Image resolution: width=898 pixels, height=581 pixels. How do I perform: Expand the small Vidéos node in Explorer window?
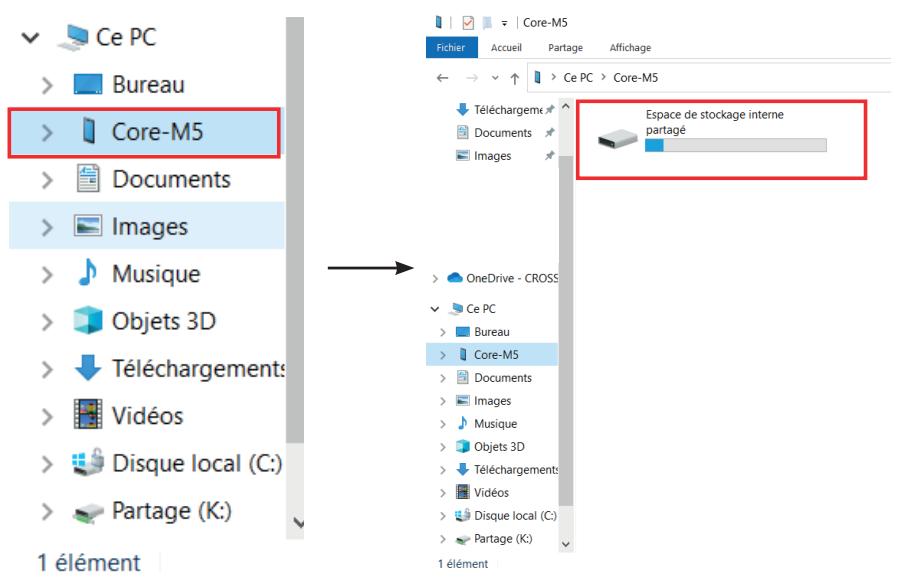[442, 493]
